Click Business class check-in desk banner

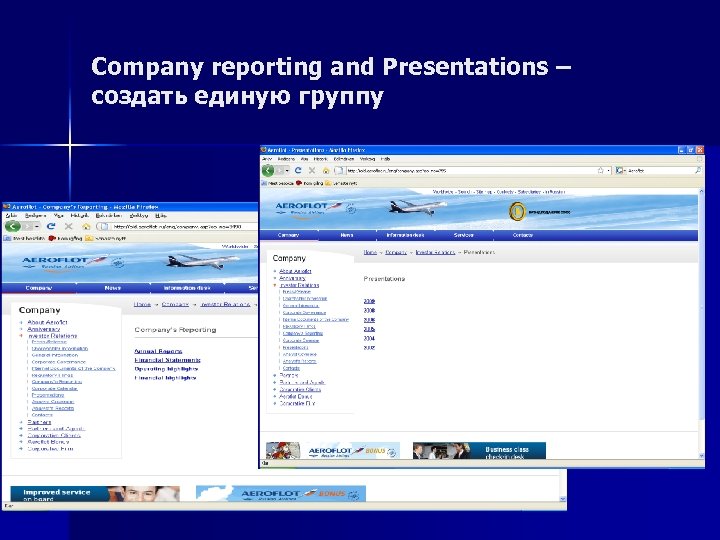click(x=479, y=450)
